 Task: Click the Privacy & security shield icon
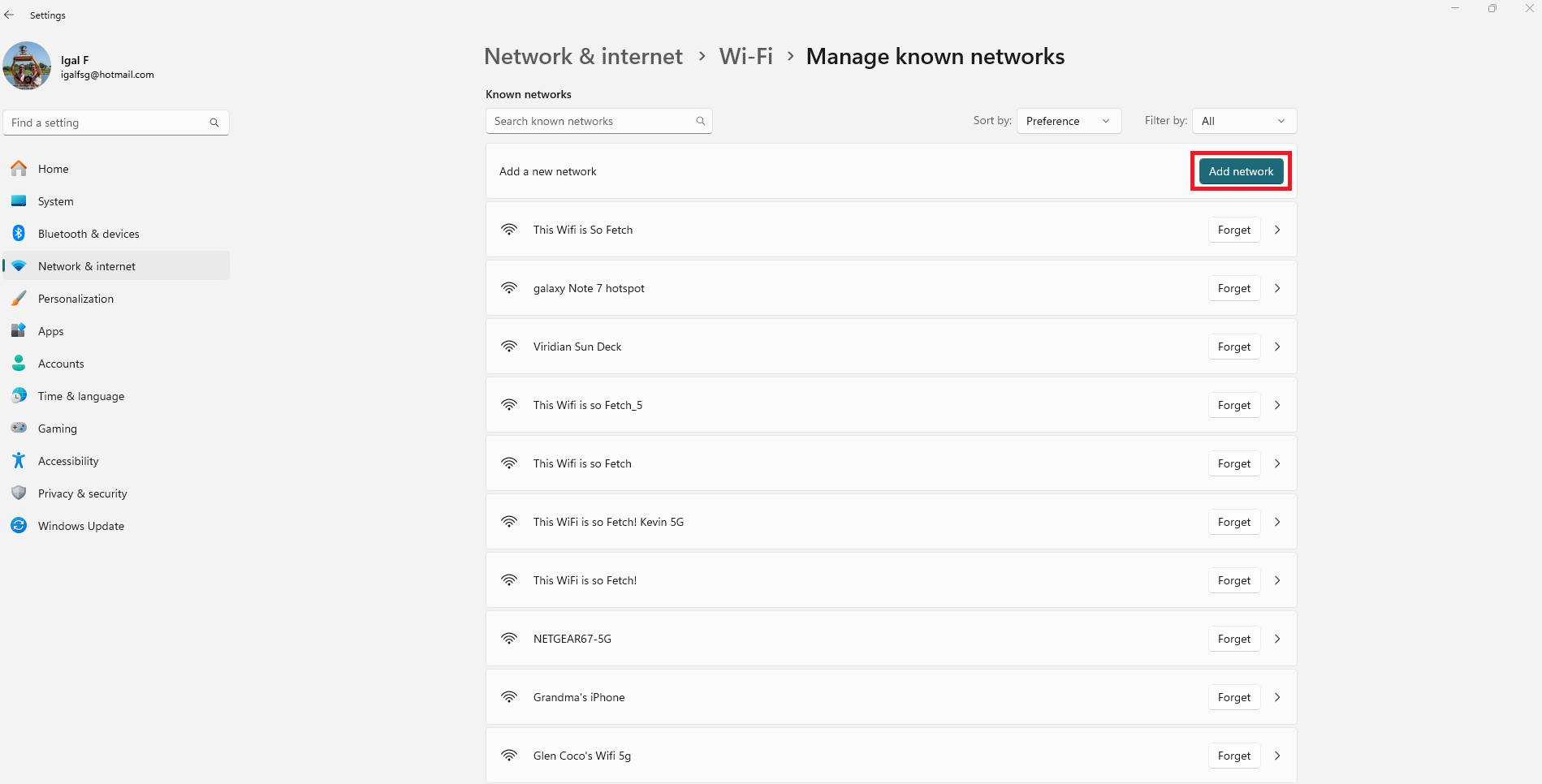19,493
